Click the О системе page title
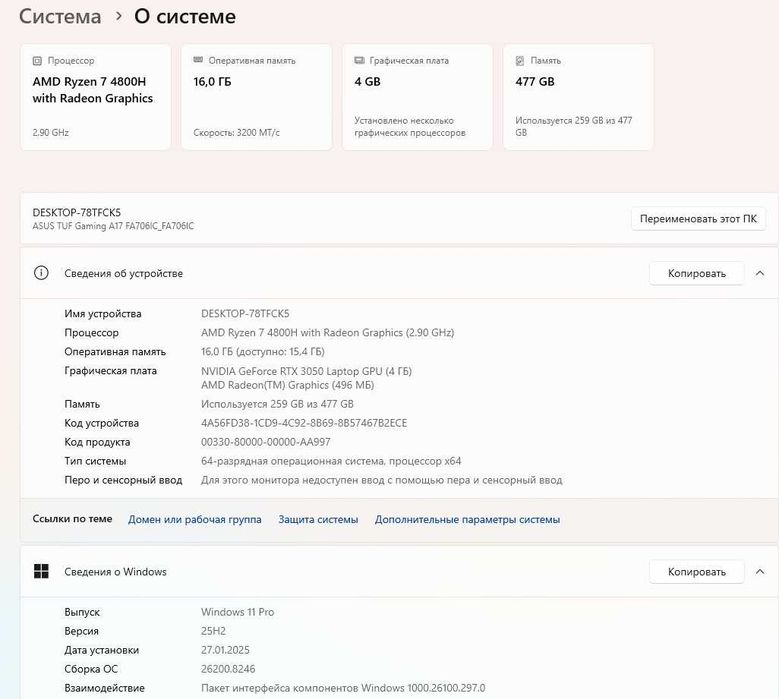This screenshot has height=699, width=779. 185,16
